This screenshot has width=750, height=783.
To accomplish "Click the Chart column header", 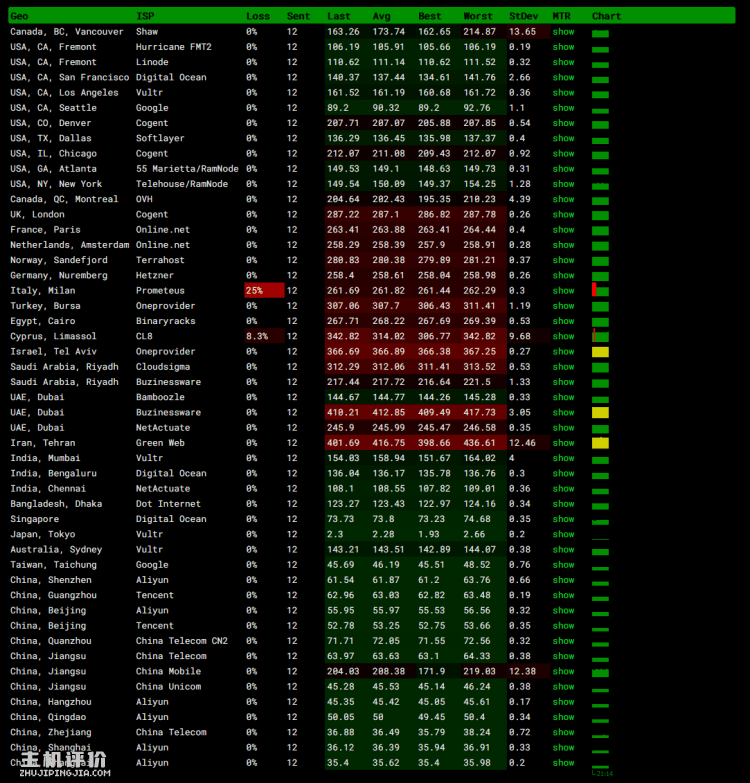I will [x=606, y=16].
